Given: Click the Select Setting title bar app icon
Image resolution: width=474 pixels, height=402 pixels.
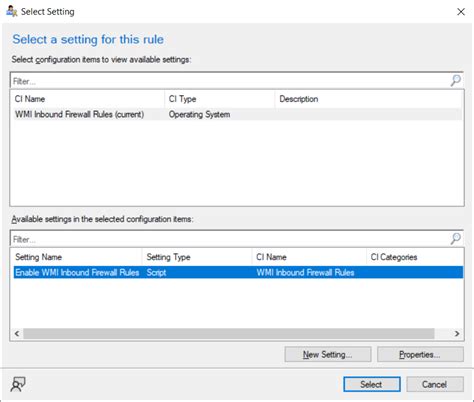Looking at the screenshot, I should click(x=11, y=11).
